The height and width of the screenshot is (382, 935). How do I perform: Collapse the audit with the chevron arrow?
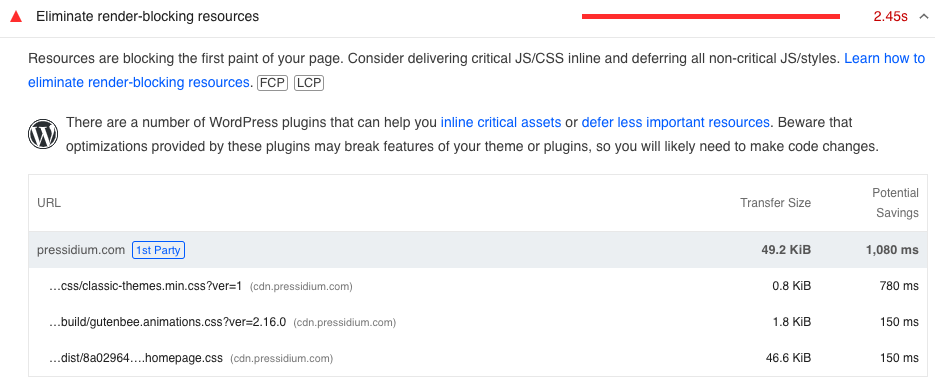tap(924, 17)
